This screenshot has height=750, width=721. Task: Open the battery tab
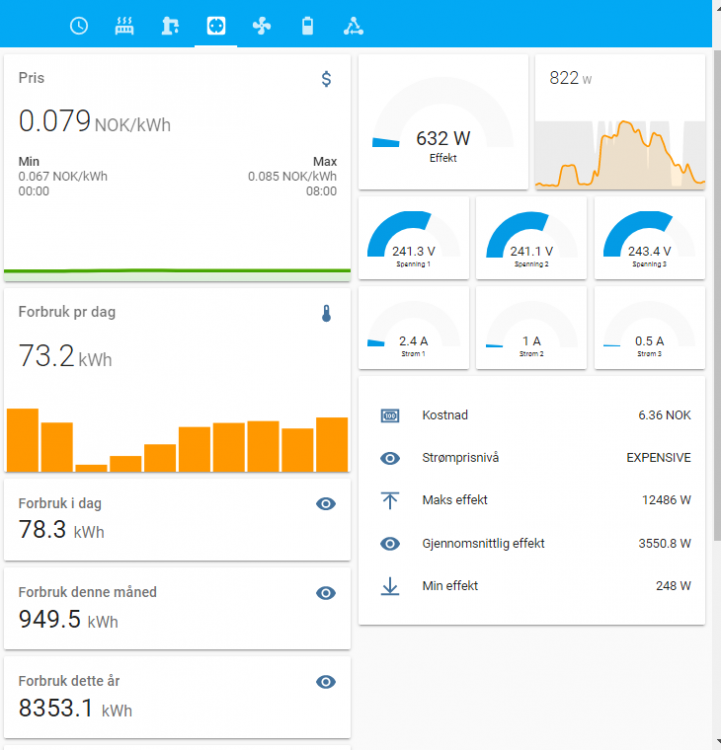pyautogui.click(x=307, y=26)
